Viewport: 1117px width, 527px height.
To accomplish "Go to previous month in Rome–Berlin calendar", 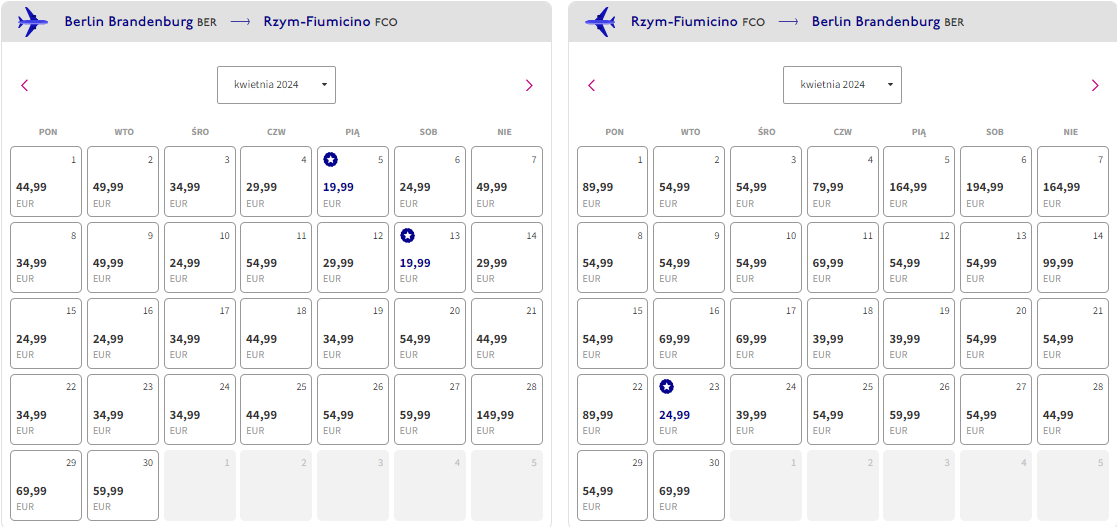I will click(x=591, y=85).
